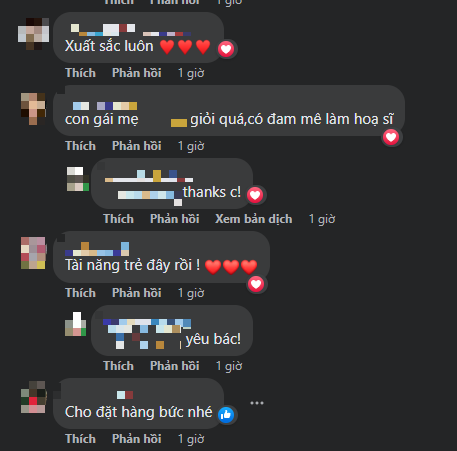Reply to 'yêu bác!' via Phản hồi
The width and height of the screenshot is (457, 451).
[x=175, y=366]
